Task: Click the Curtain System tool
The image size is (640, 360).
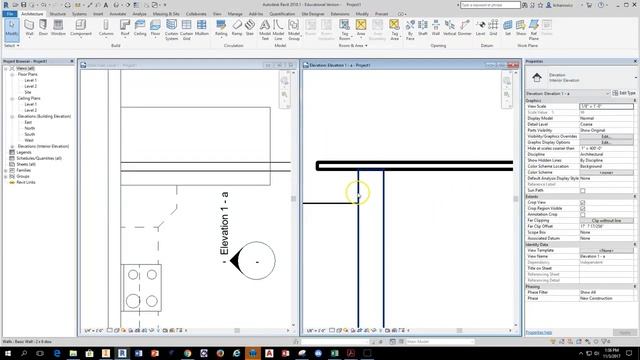Action: 171,30
